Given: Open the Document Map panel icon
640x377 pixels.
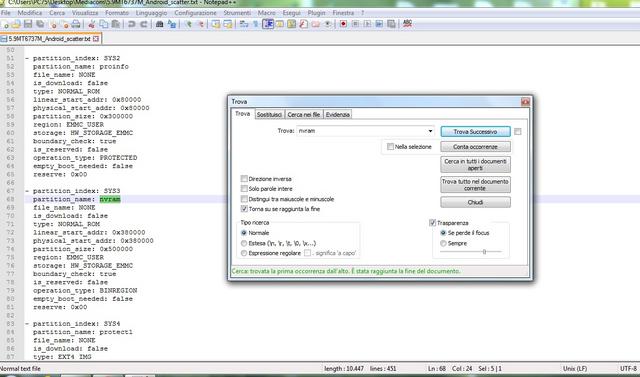Looking at the screenshot, I should click(291, 24).
